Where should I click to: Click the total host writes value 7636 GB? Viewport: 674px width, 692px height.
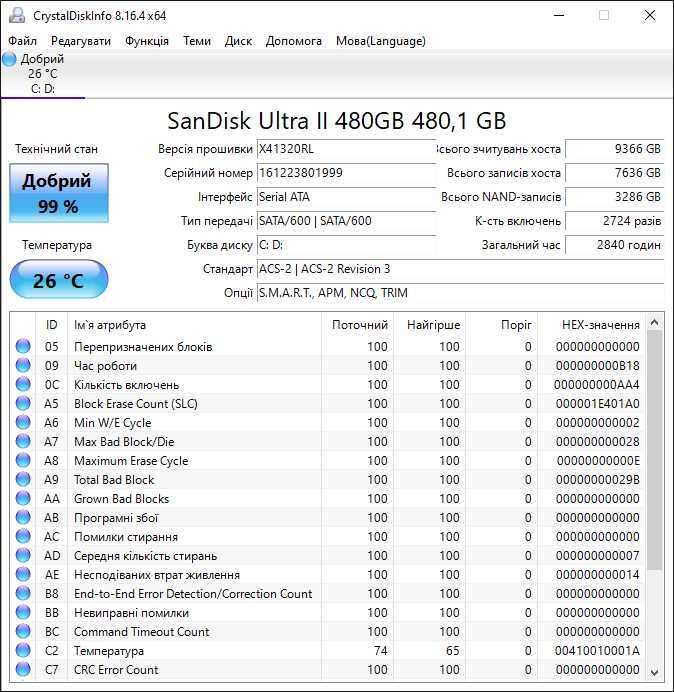(614, 173)
